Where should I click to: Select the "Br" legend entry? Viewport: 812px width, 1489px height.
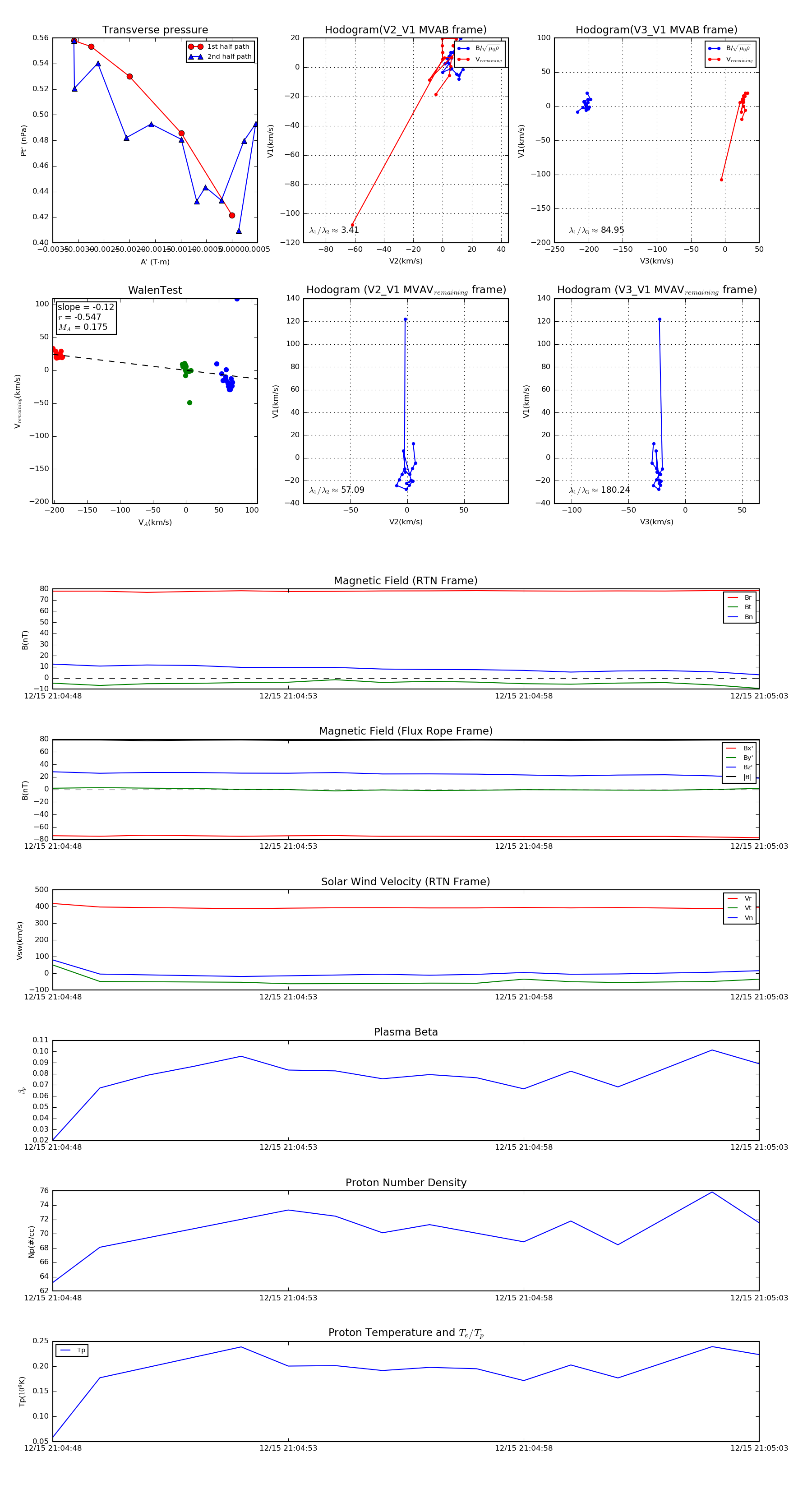click(x=740, y=598)
